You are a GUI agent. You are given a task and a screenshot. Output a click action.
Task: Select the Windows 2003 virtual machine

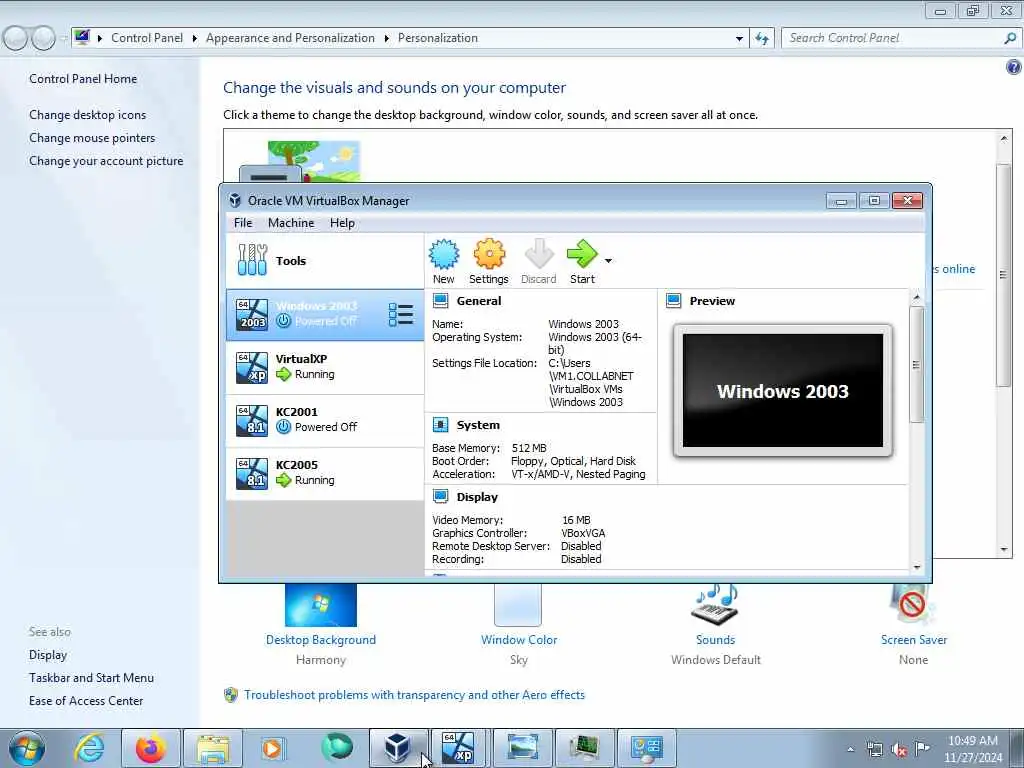point(325,314)
